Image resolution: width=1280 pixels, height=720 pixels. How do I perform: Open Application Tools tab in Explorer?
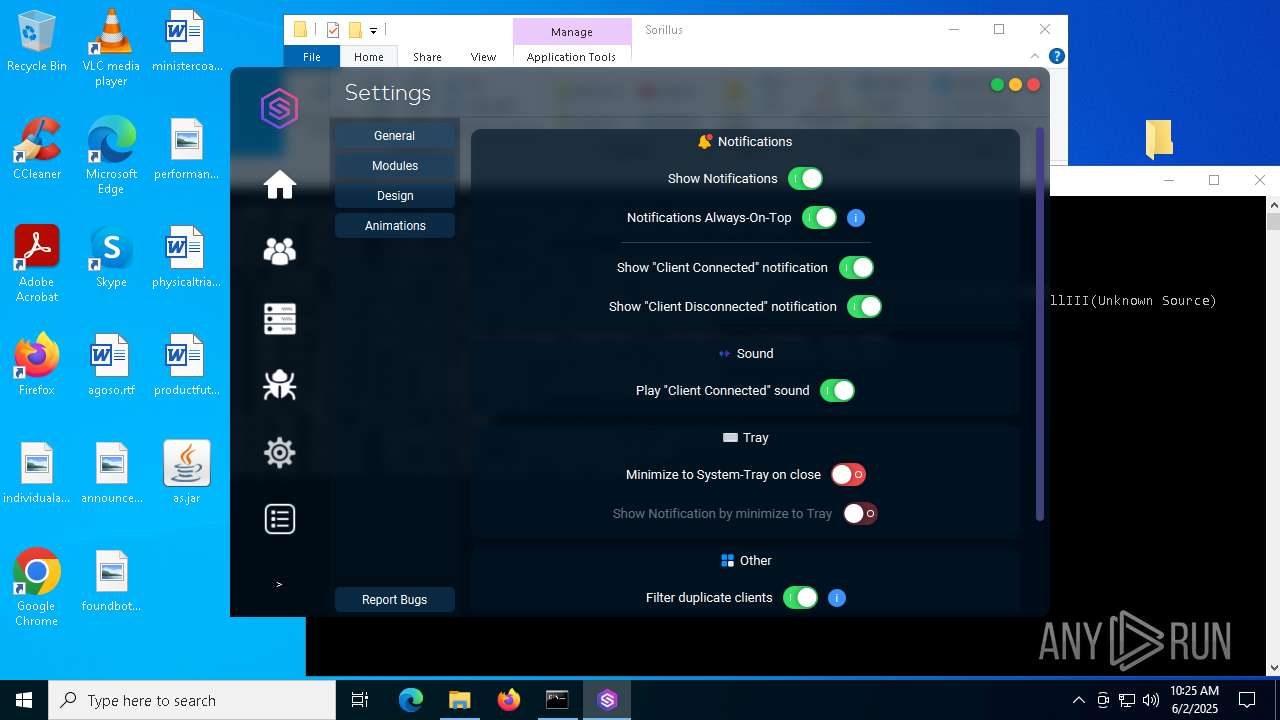click(571, 57)
